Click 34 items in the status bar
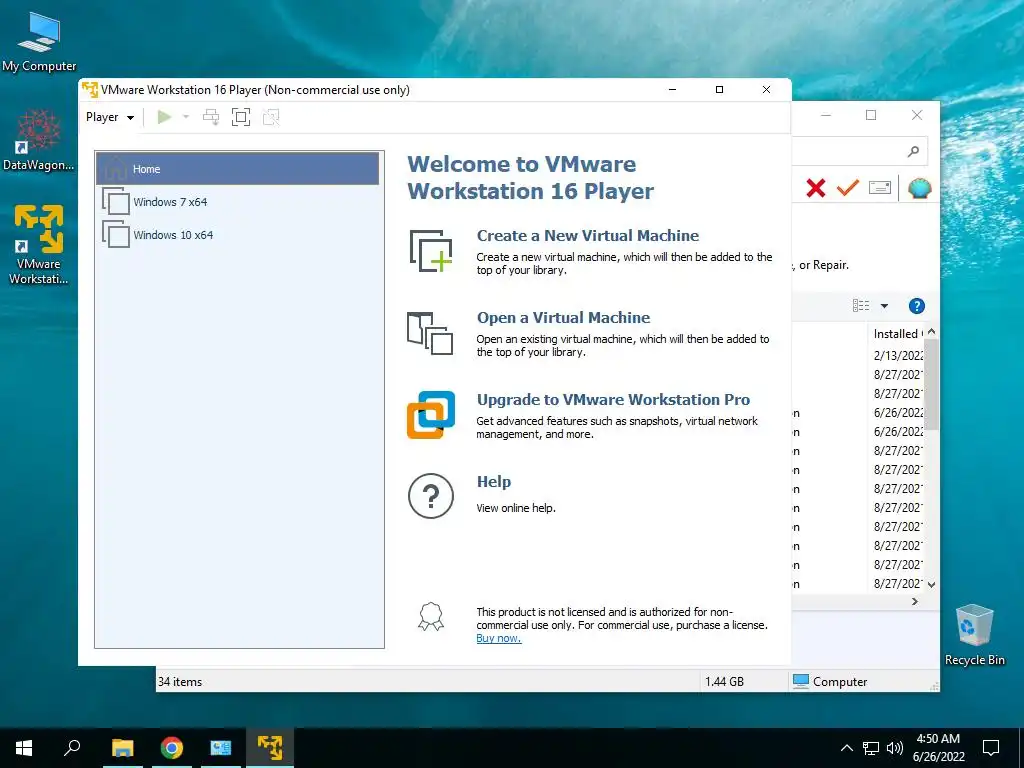Viewport: 1024px width, 768px height. [180, 681]
